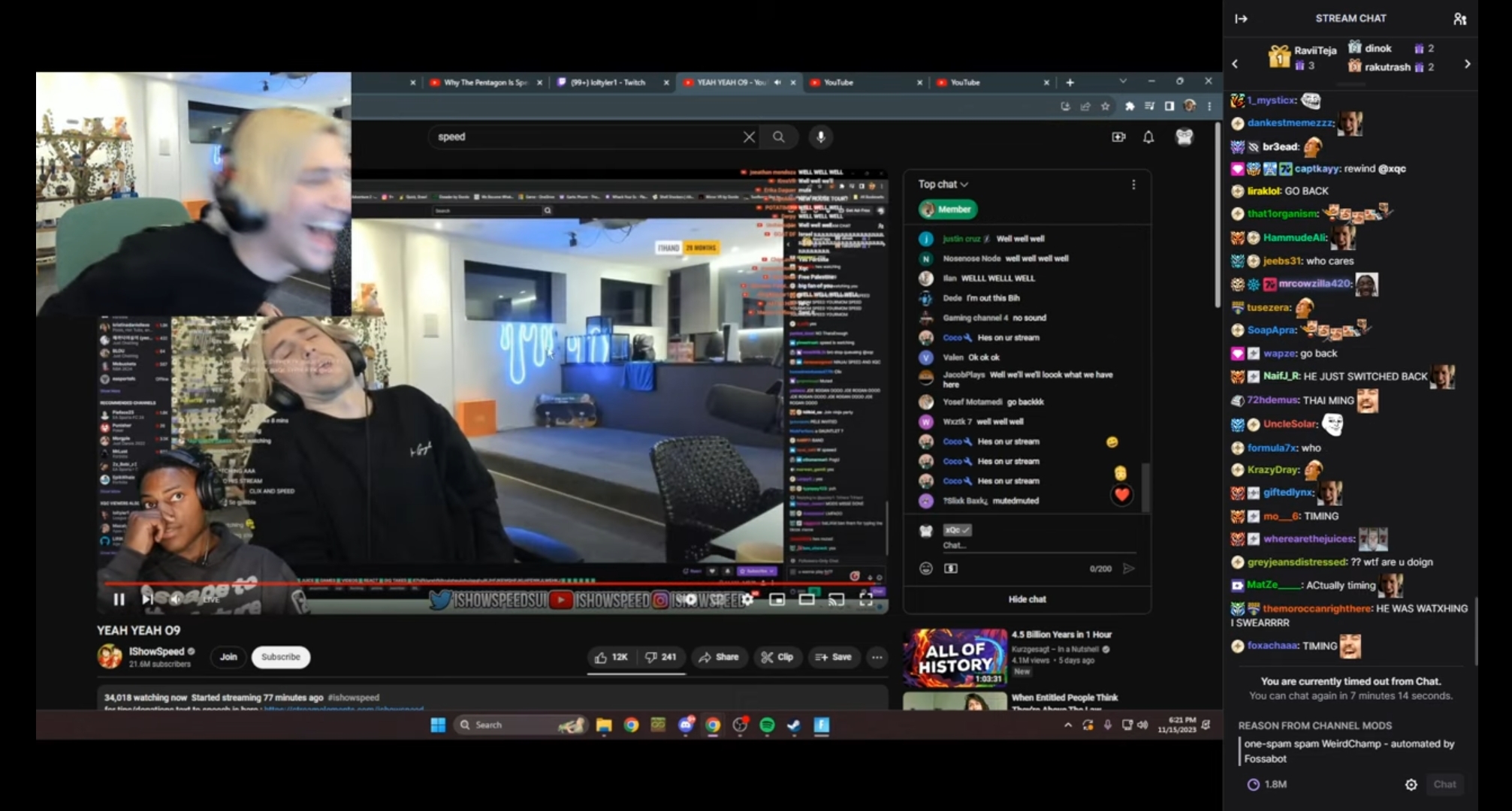Open emoji picker in YouTube chat
Viewport: 1512px width, 811px height.
926,568
